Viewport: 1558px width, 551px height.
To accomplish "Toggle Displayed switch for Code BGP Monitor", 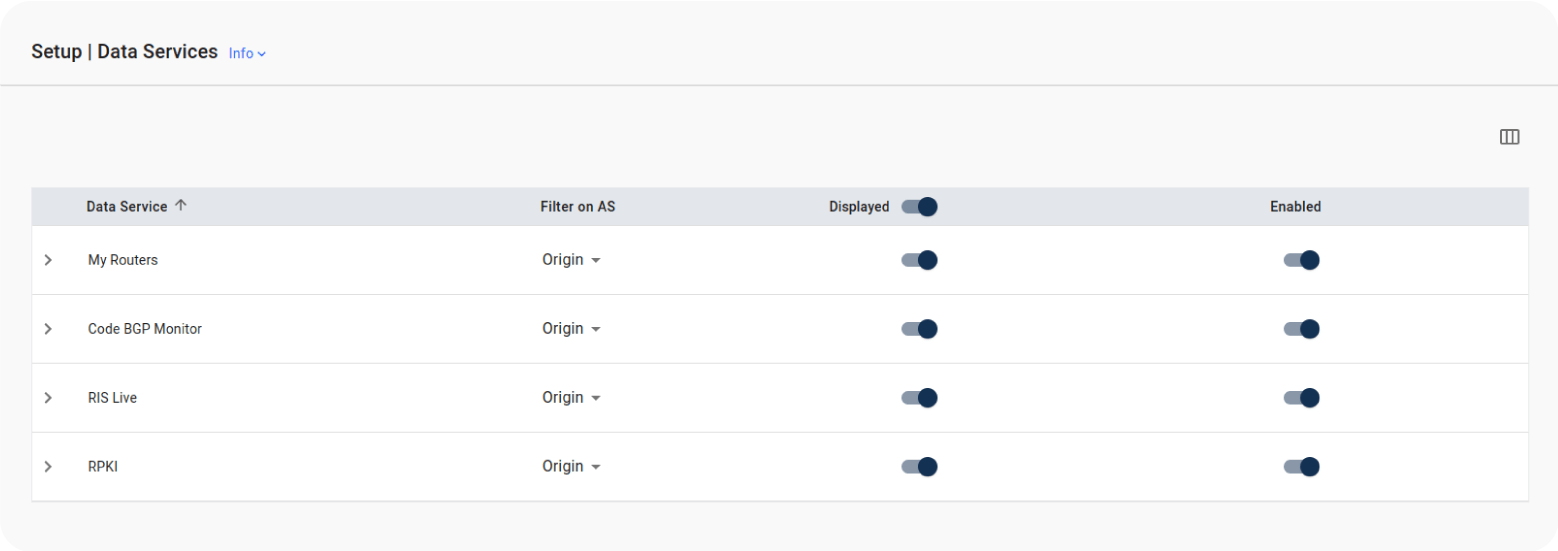I will 919,329.
